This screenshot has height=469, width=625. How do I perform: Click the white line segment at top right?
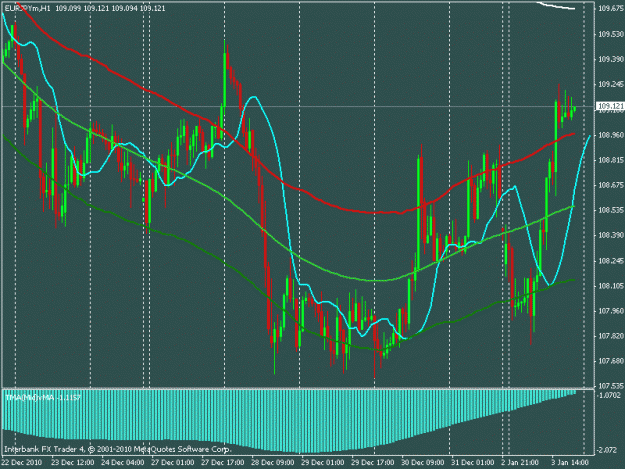(x=557, y=6)
